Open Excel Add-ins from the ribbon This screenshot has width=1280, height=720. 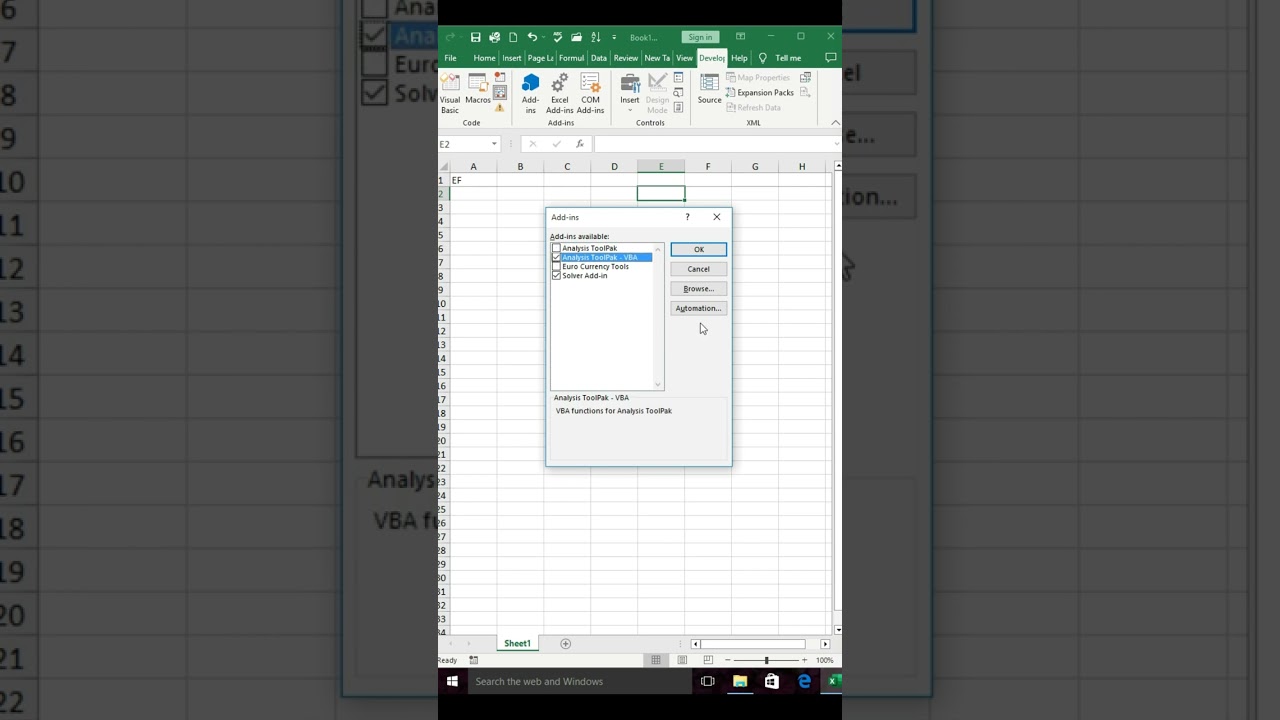(x=560, y=93)
